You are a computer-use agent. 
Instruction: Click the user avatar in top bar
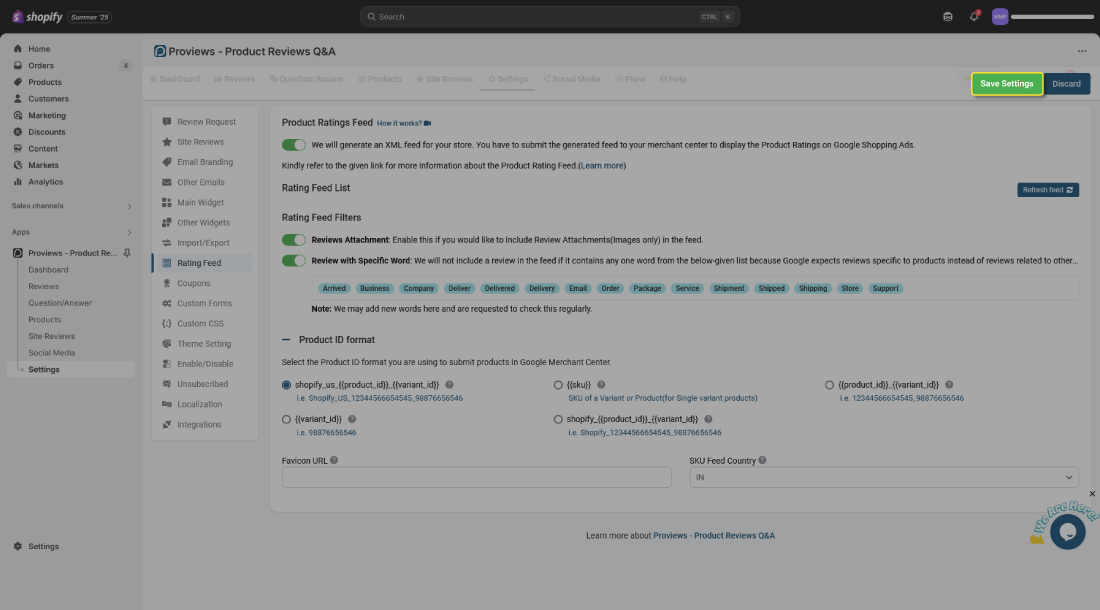click(1000, 17)
